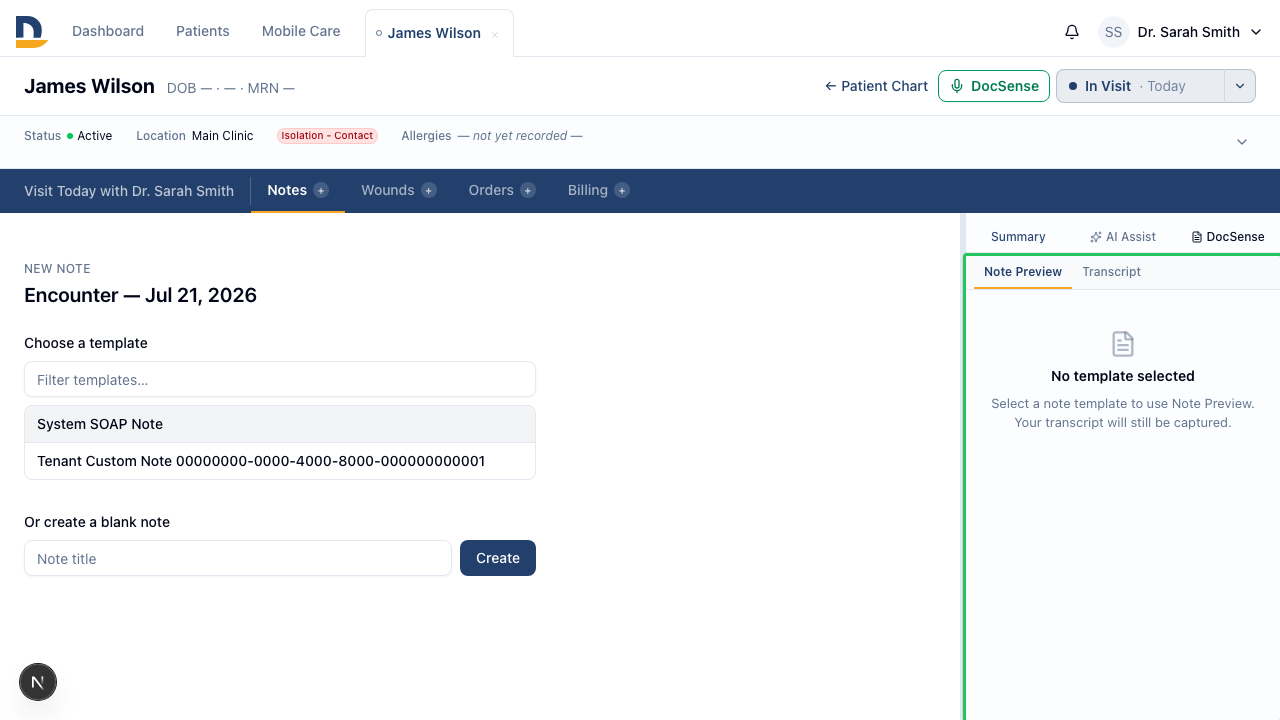Click the Isolation - Contact badge
Screen dimensions: 1280x720
coord(327,136)
